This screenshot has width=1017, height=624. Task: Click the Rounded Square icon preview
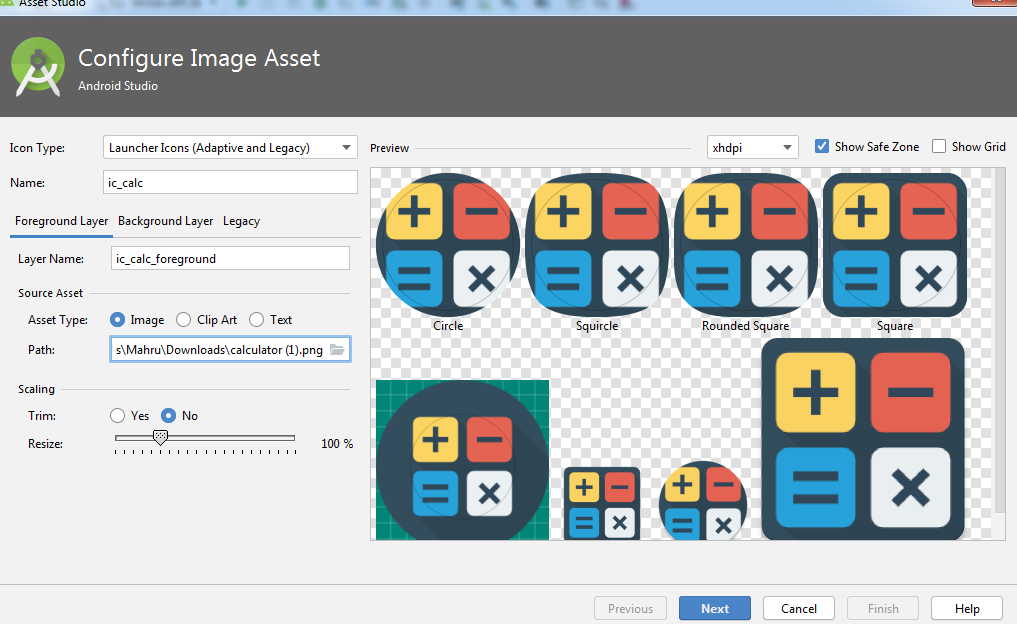click(x=746, y=245)
